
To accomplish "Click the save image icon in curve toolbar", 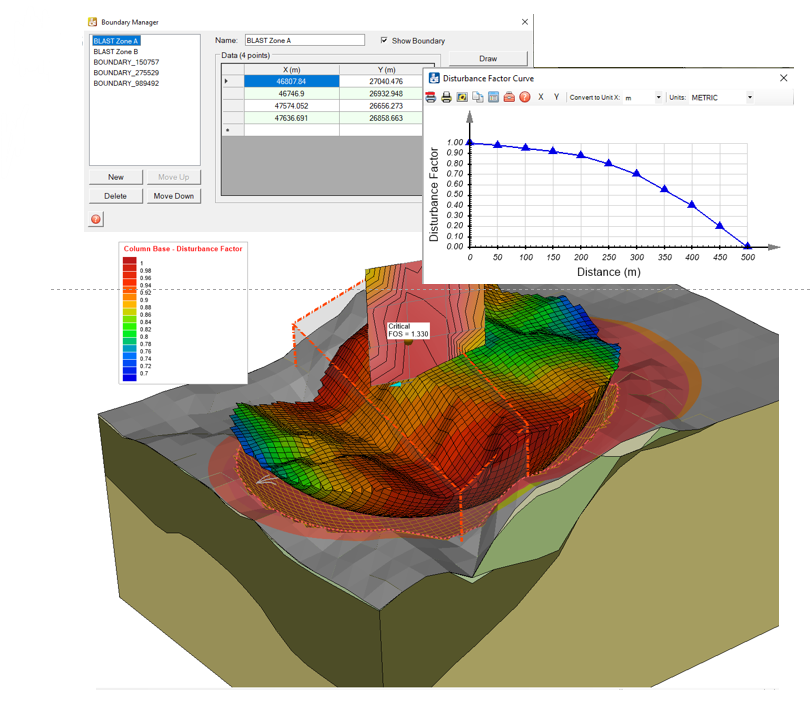I will (462, 97).
